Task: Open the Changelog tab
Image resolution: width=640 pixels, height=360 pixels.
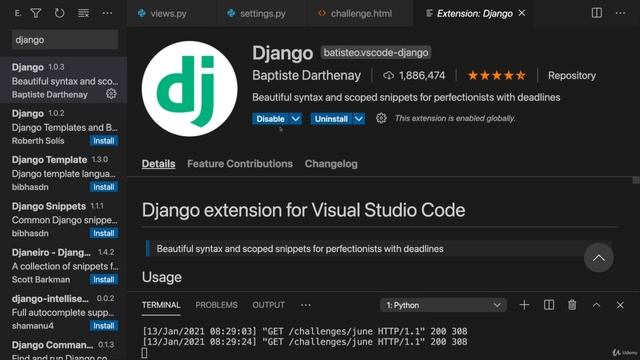Action: point(331,164)
